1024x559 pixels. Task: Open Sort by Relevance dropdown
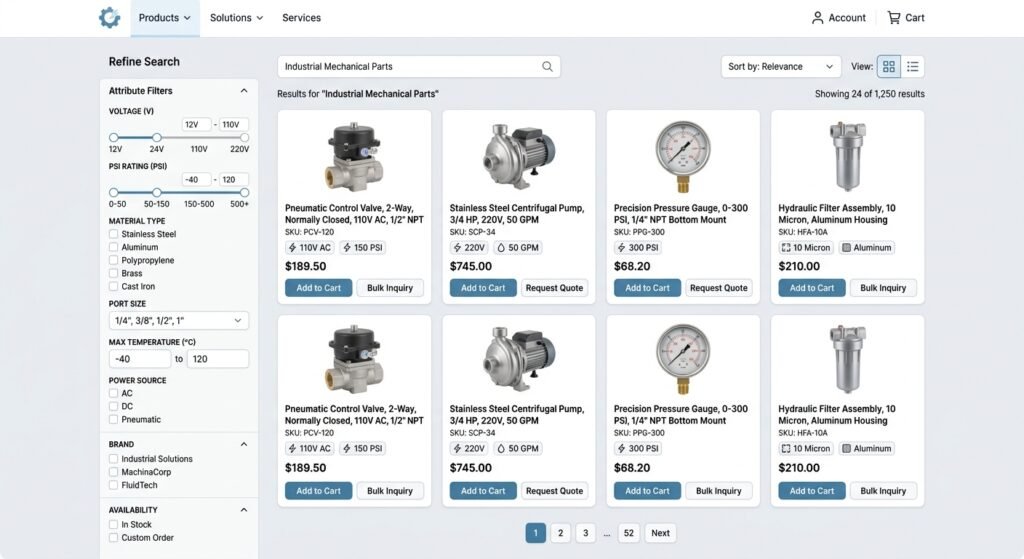tap(781, 67)
